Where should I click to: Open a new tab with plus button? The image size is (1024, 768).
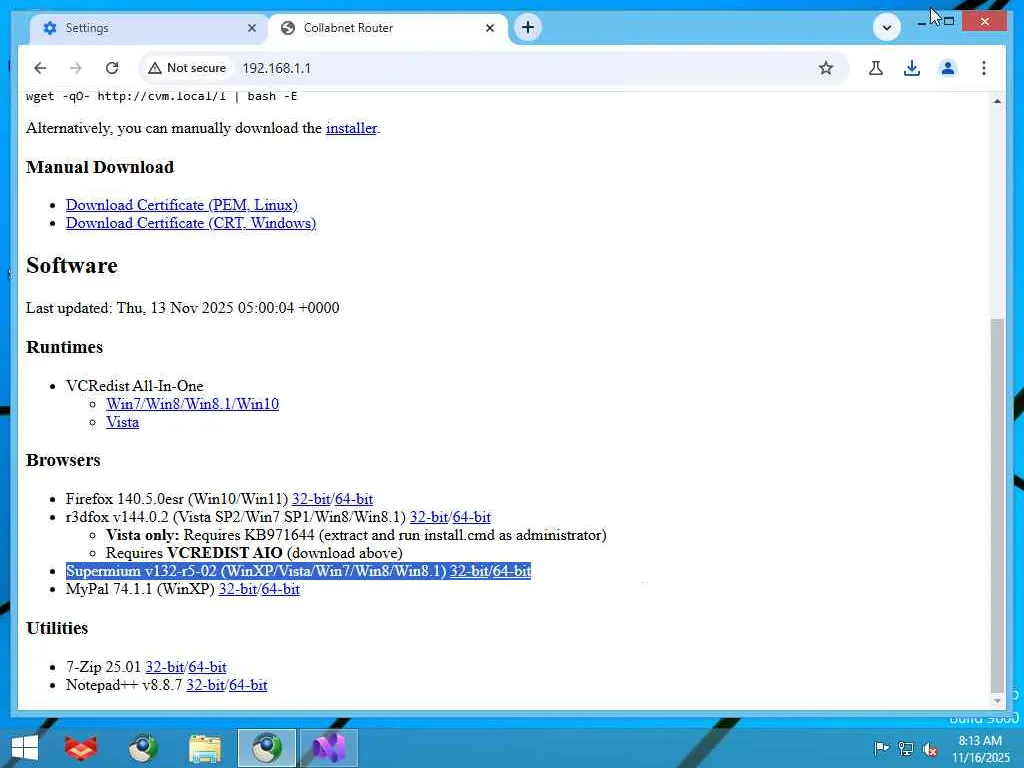pos(528,27)
